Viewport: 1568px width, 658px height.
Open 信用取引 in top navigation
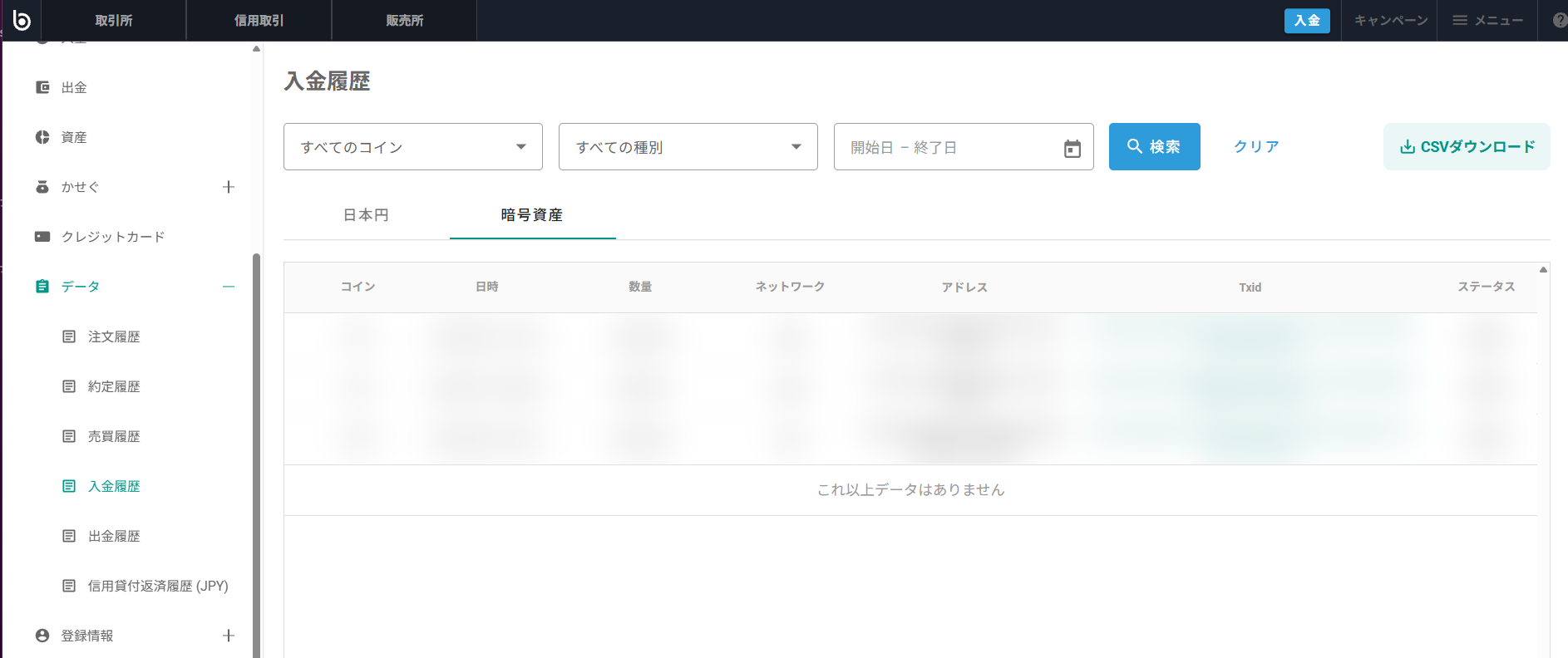pyautogui.click(x=259, y=20)
